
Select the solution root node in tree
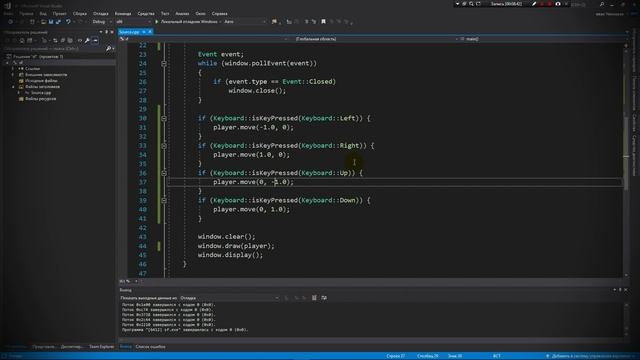point(38,57)
